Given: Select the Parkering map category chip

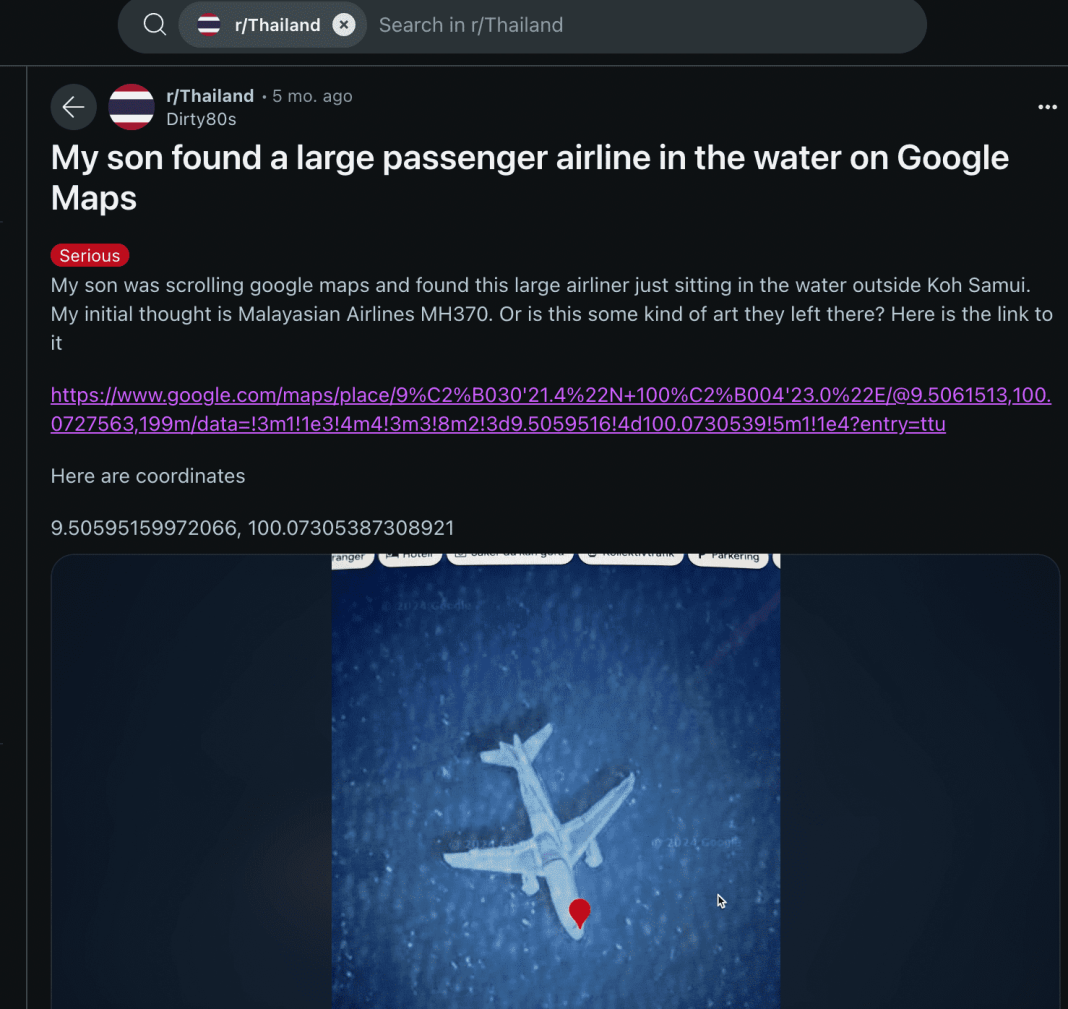Looking at the screenshot, I should tap(728, 557).
